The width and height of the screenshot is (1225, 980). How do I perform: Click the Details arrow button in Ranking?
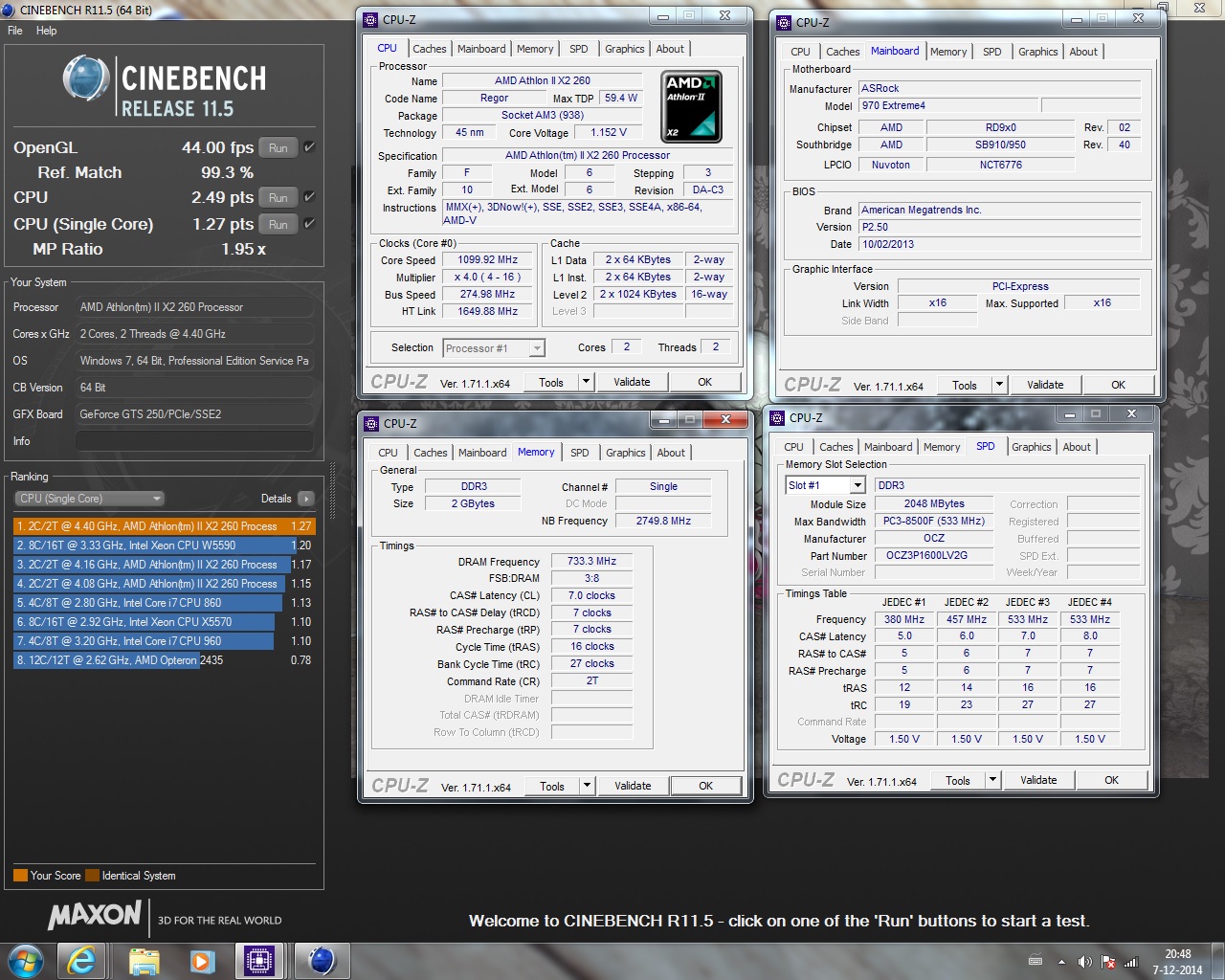[306, 499]
